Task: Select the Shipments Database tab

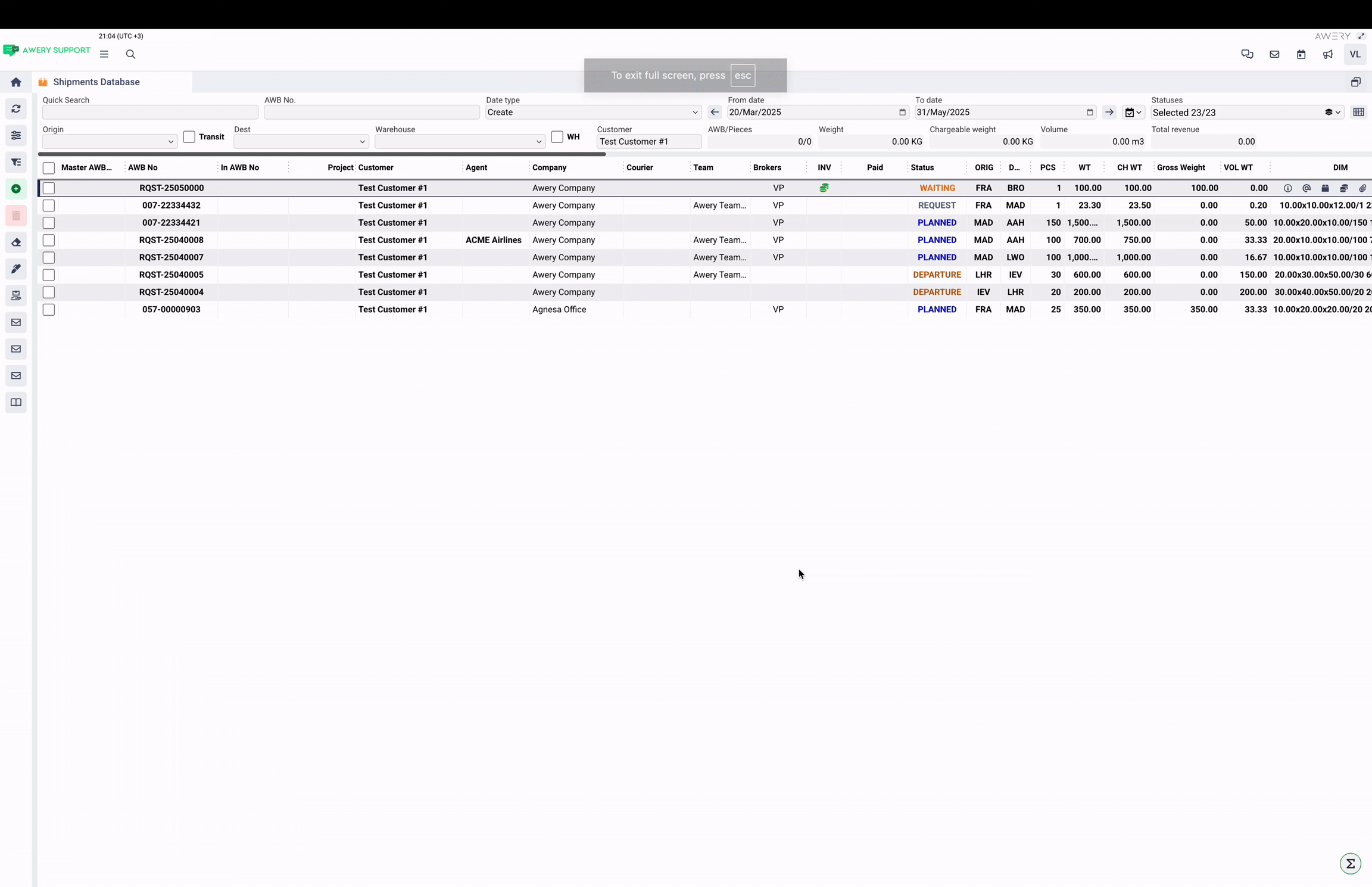Action: [x=96, y=82]
